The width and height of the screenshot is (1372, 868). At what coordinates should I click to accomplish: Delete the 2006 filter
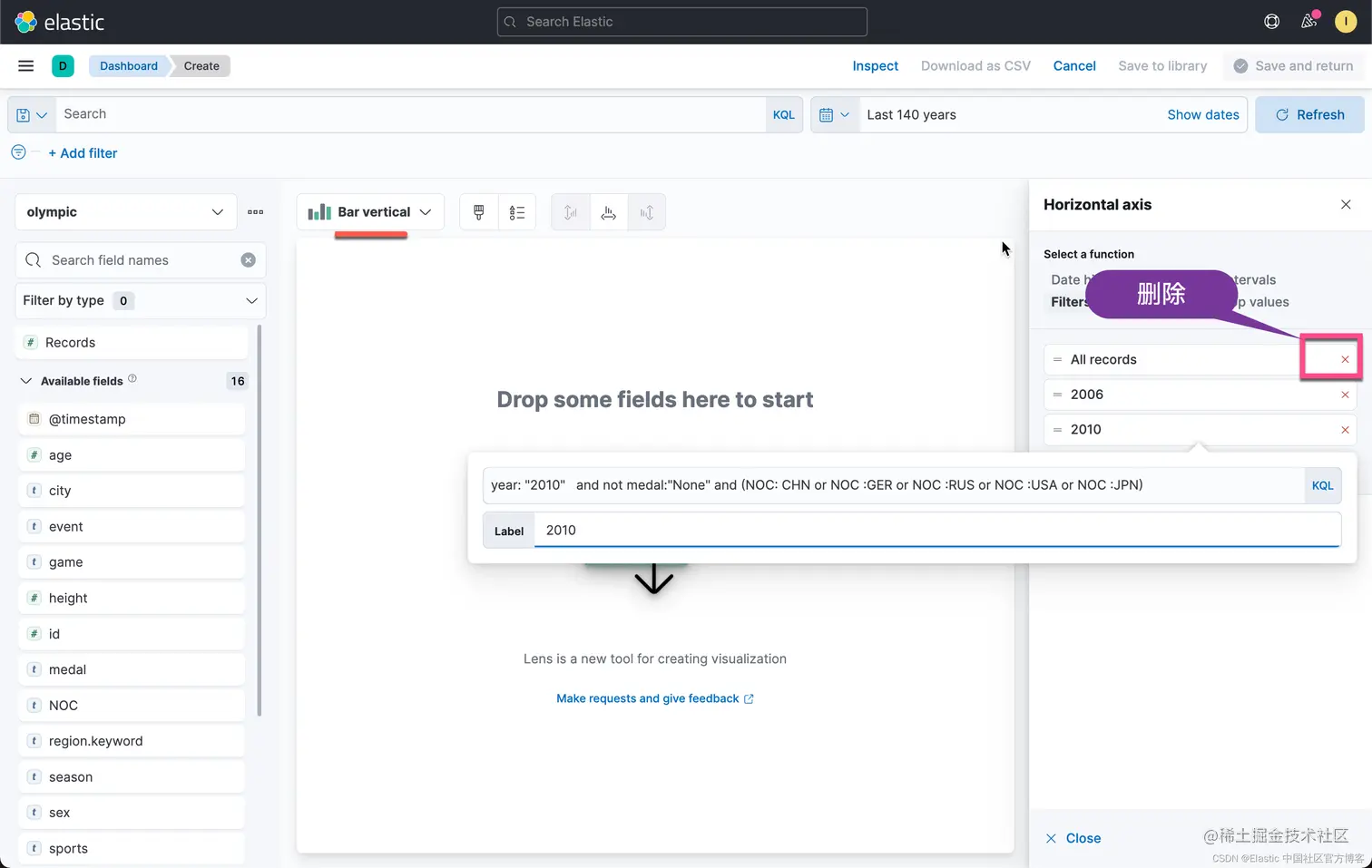[x=1345, y=395]
